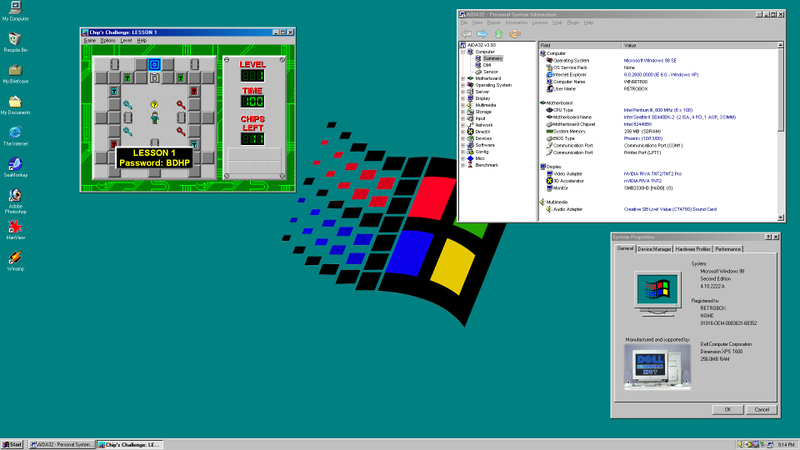Image resolution: width=800 pixels, height=450 pixels.
Task: Open the Microsoft Windows 98 SE value link
Action: click(650, 60)
